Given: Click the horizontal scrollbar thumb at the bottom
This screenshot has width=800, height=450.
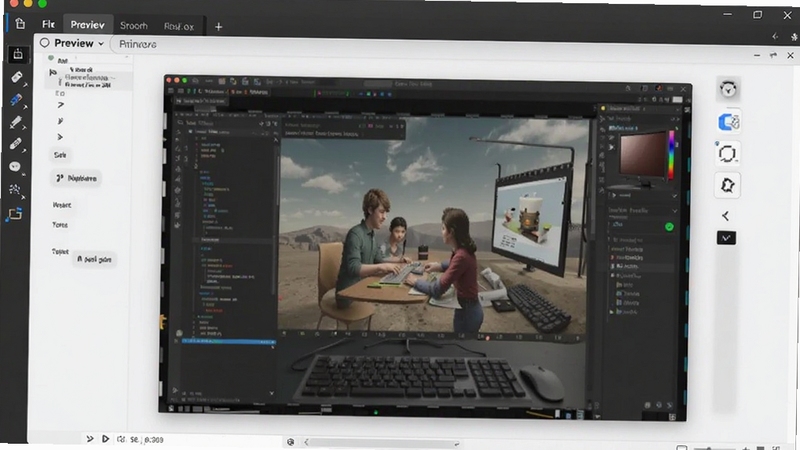Looking at the screenshot, I should point(383,443).
